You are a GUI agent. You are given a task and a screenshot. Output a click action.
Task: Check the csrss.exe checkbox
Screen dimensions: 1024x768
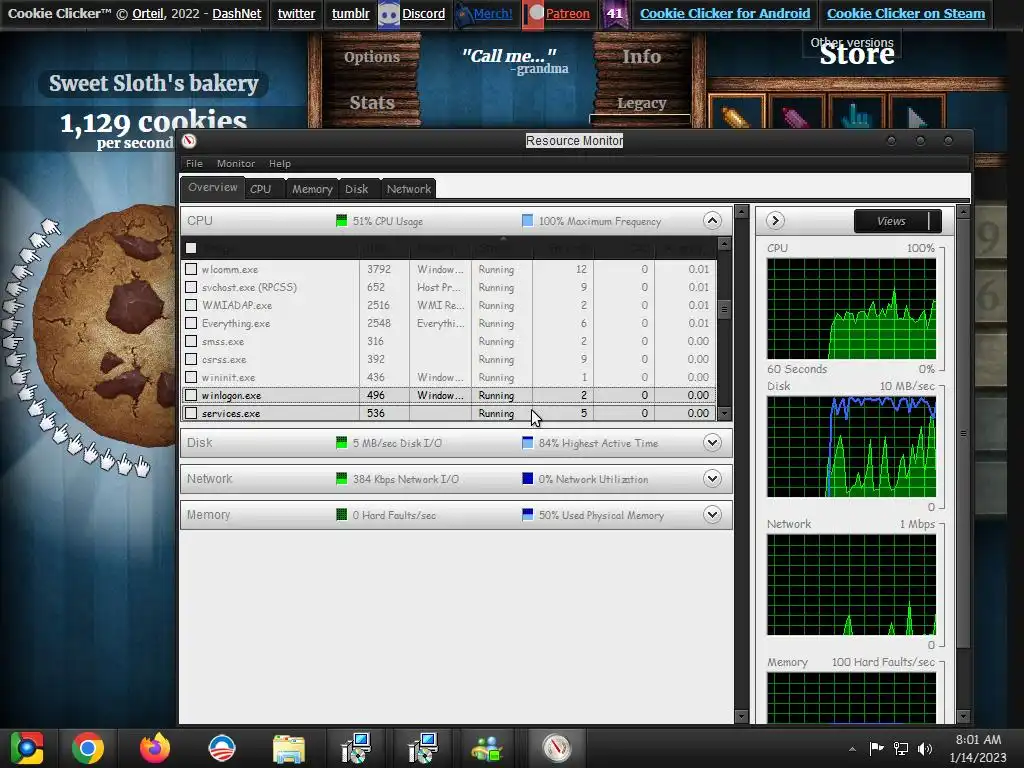(191, 359)
